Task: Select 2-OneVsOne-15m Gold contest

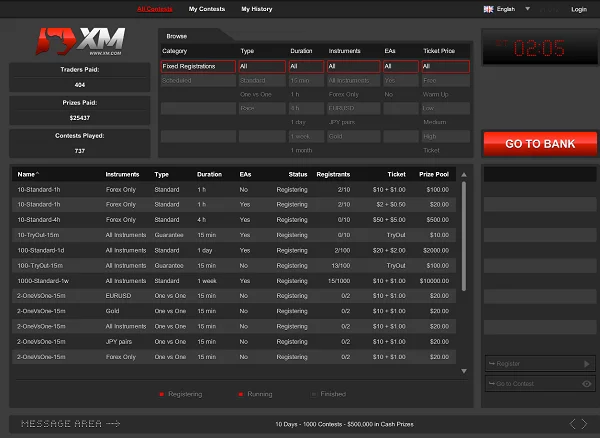Action: tap(234, 311)
